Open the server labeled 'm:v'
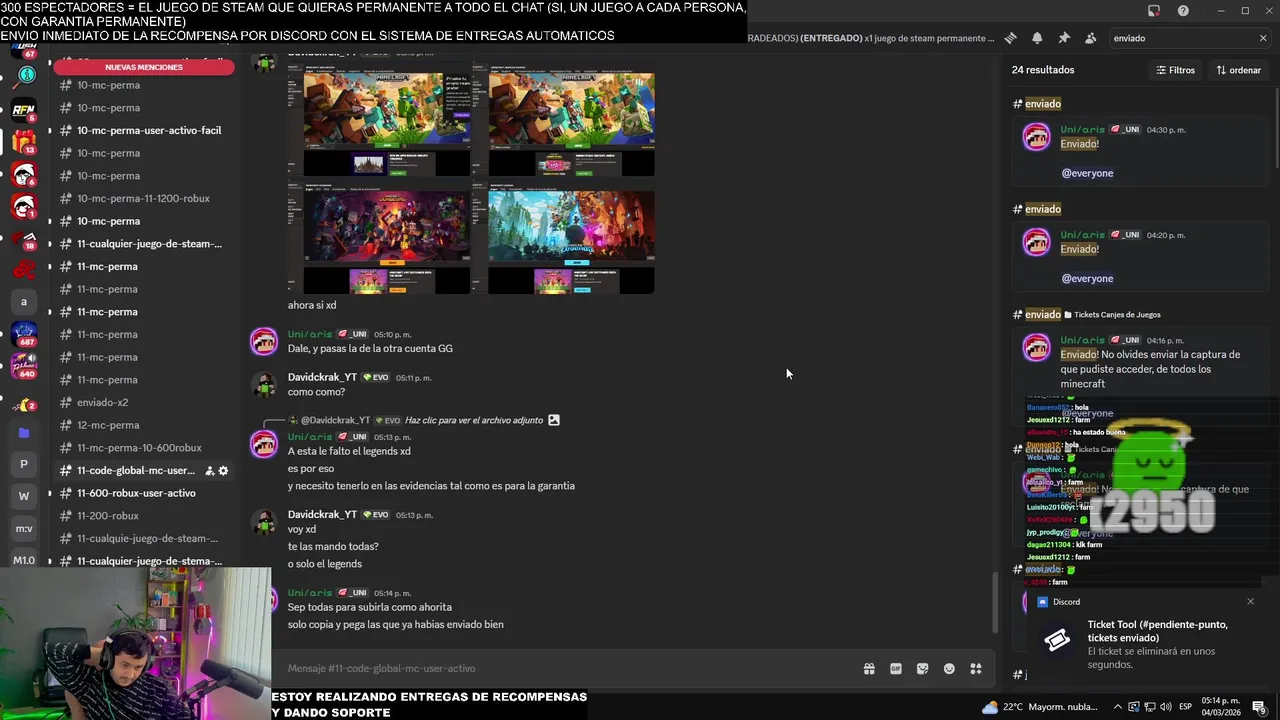Image resolution: width=1280 pixels, height=720 pixels. coord(24,528)
